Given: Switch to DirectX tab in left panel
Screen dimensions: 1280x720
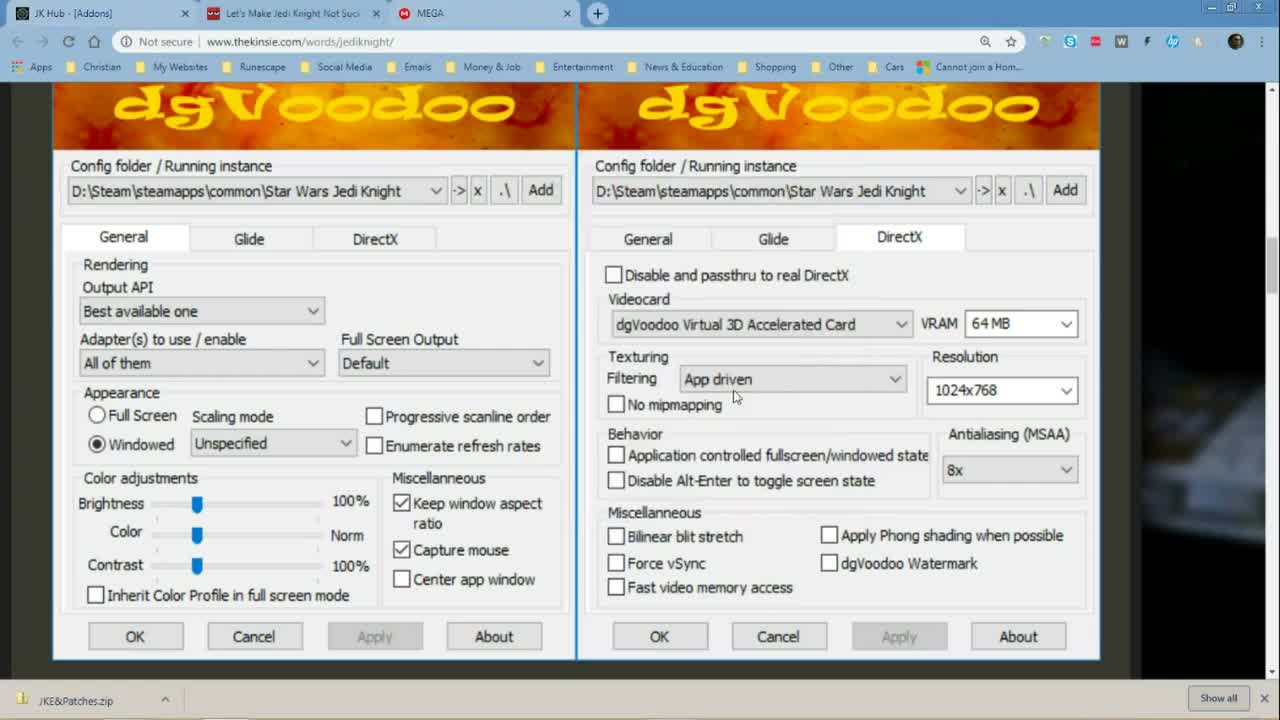Looking at the screenshot, I should click(375, 239).
